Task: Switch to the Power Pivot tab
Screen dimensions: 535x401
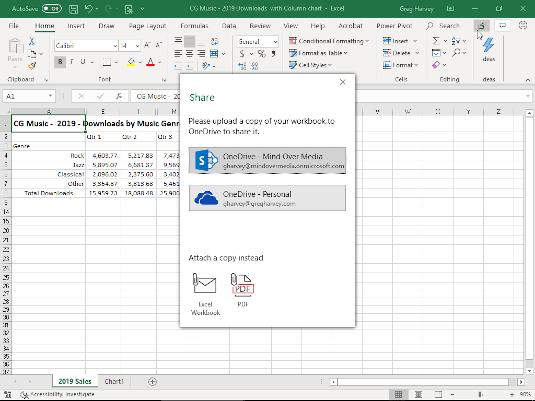Action: point(394,26)
